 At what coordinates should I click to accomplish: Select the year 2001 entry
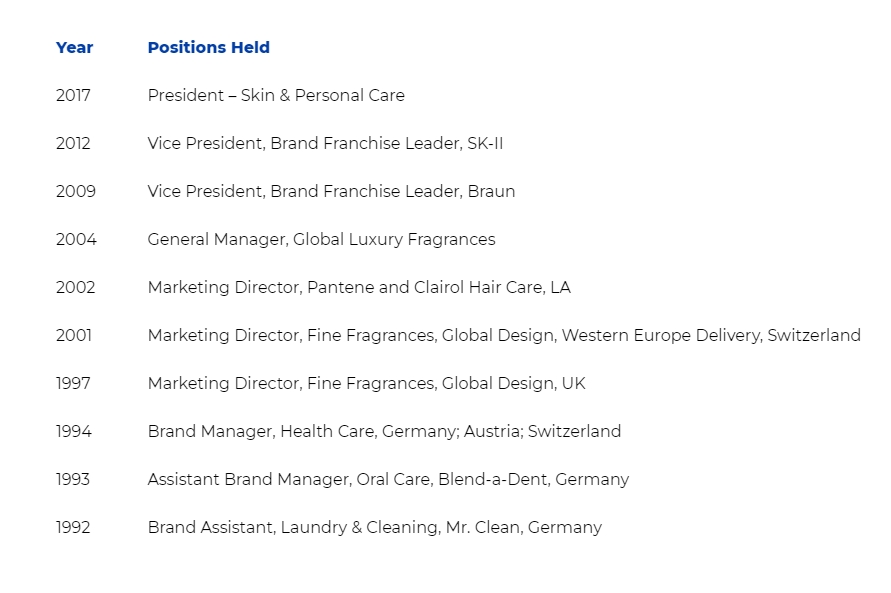tap(74, 335)
